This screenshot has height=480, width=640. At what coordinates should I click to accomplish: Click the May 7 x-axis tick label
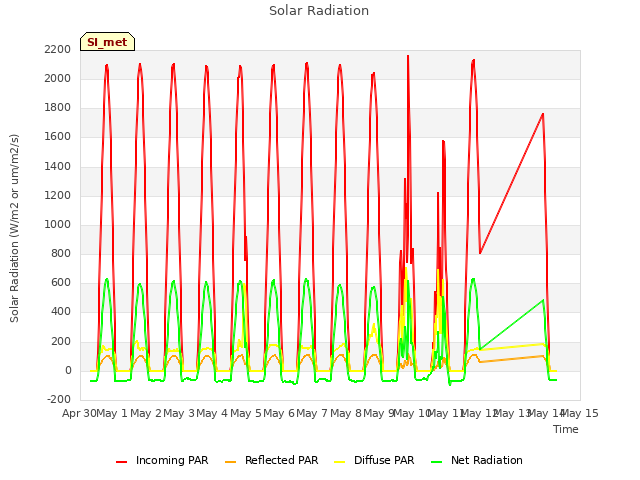tap(312, 413)
